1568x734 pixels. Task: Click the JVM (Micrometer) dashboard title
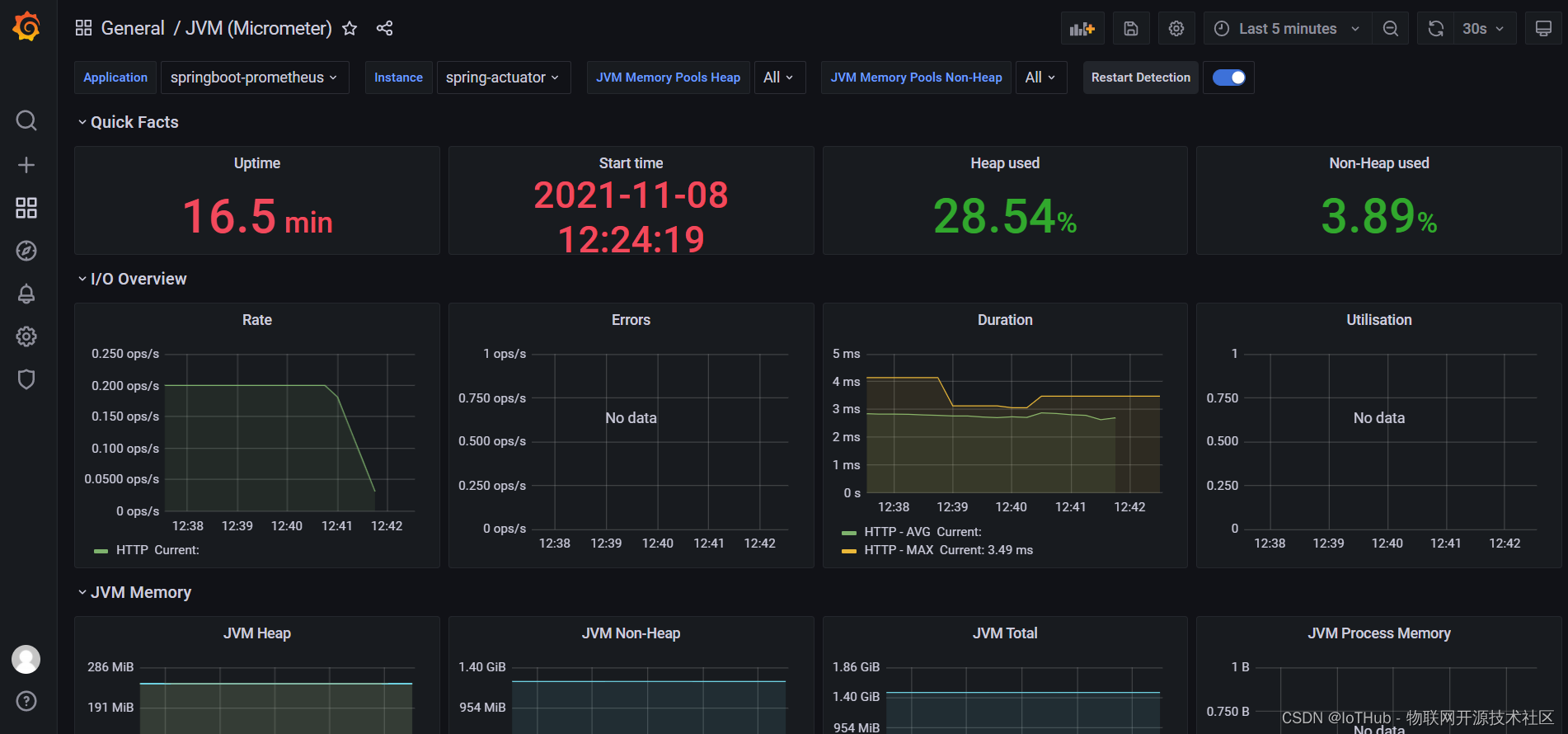[259, 28]
